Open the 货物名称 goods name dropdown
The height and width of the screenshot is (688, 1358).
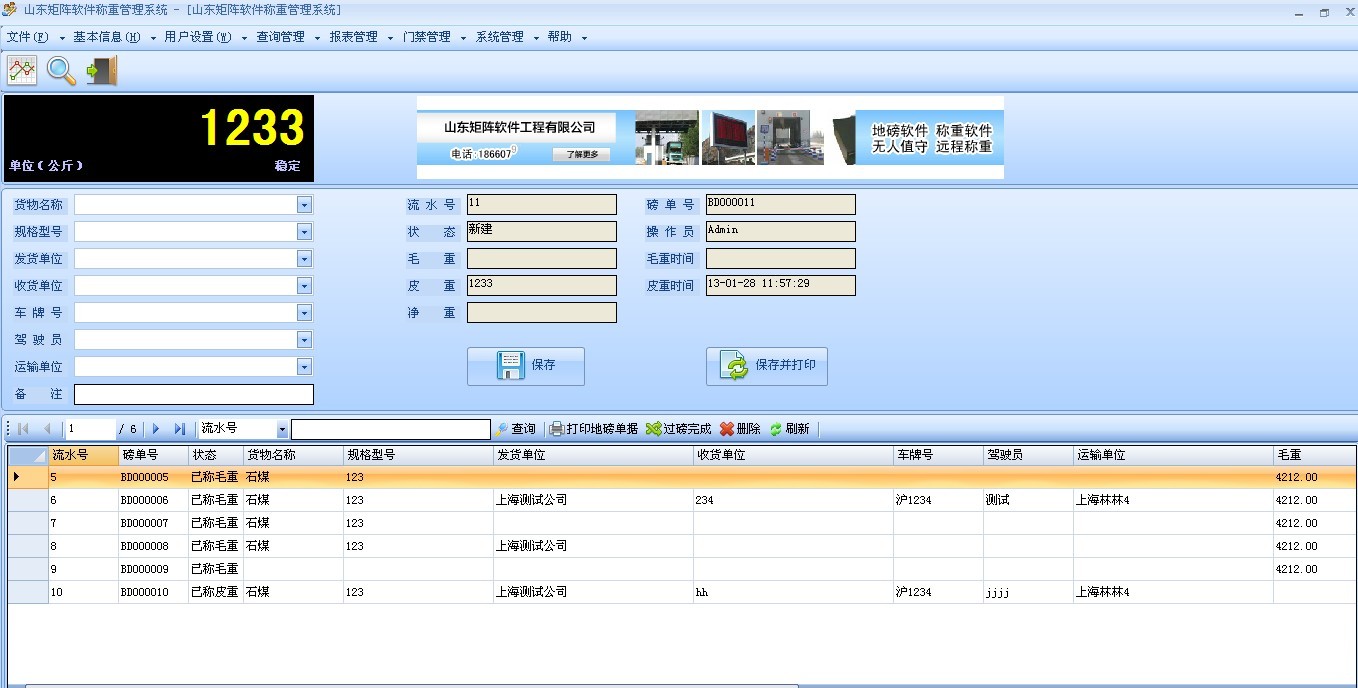pyautogui.click(x=303, y=204)
